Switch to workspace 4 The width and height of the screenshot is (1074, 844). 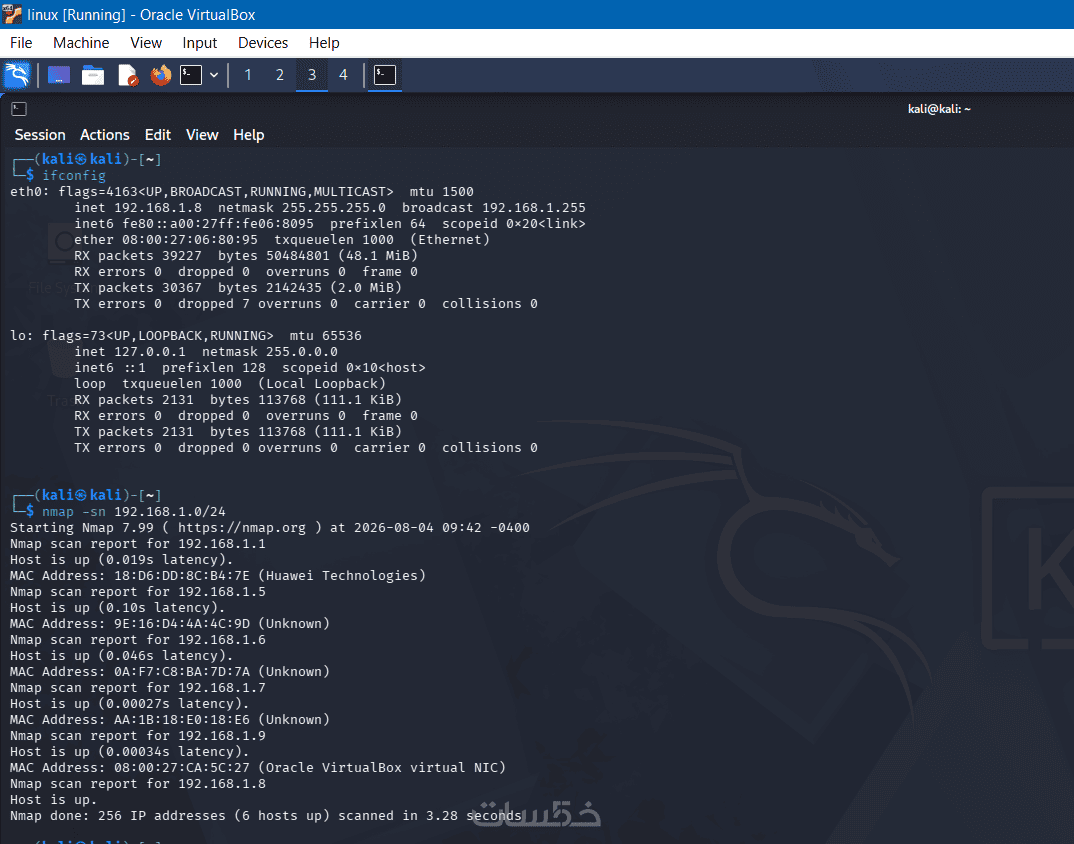(x=343, y=75)
